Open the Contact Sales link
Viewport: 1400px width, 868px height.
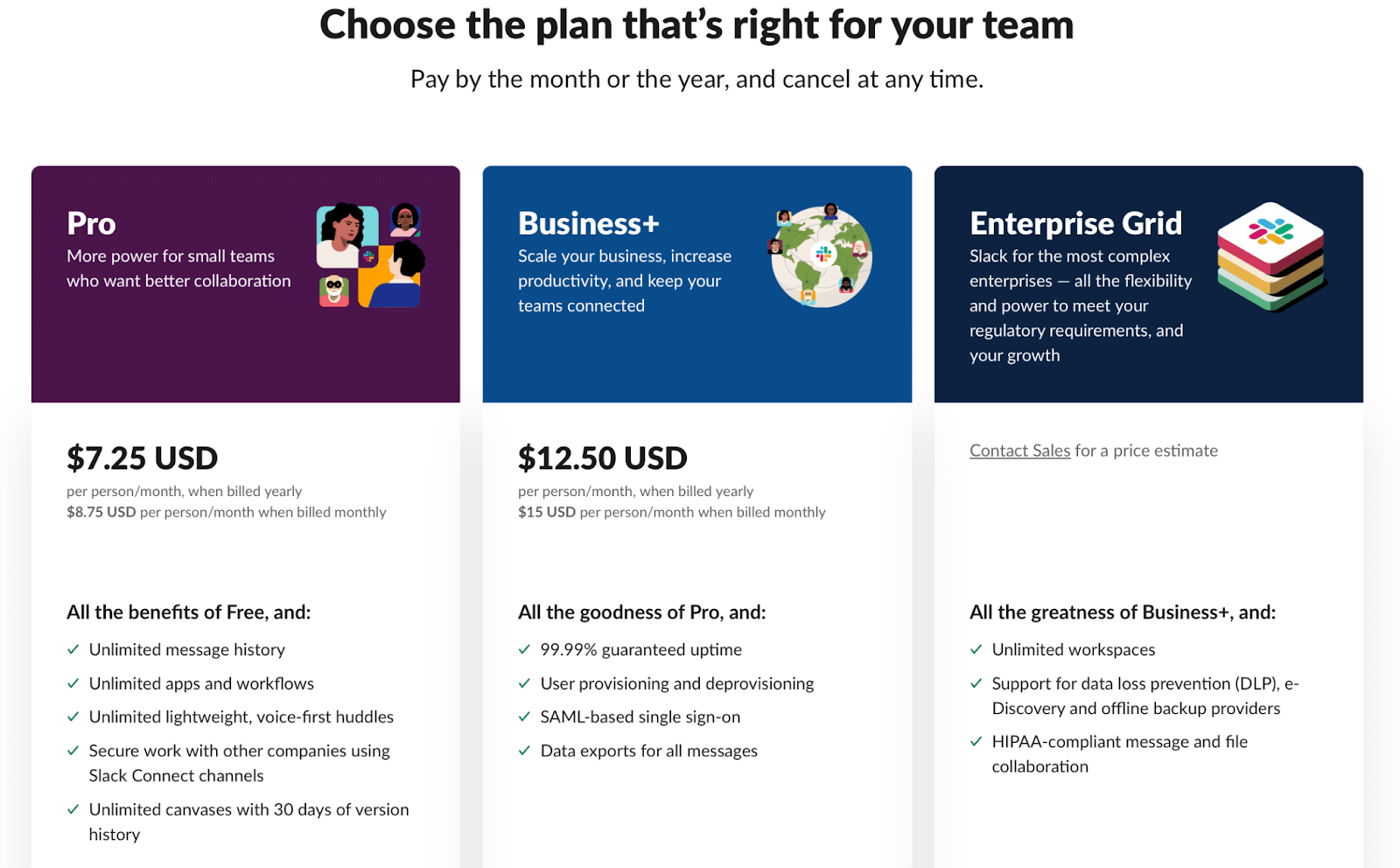[x=1019, y=451]
